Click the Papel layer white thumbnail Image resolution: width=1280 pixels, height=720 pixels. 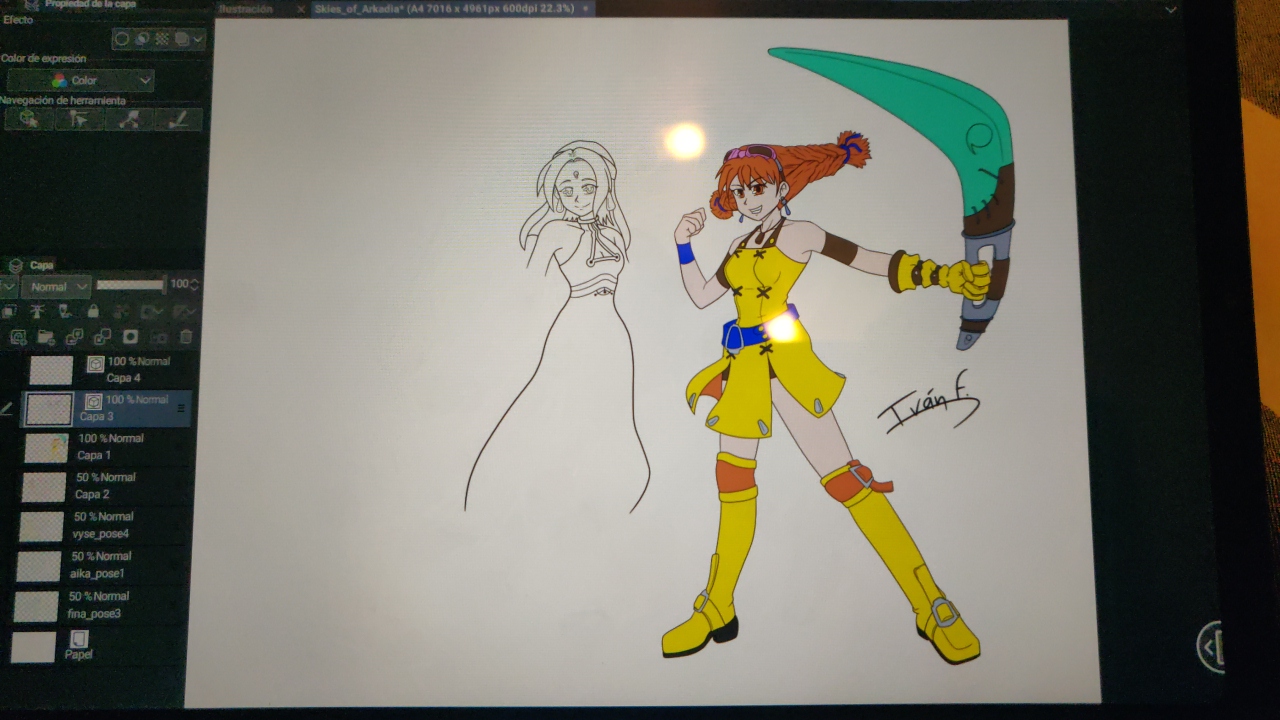33,646
